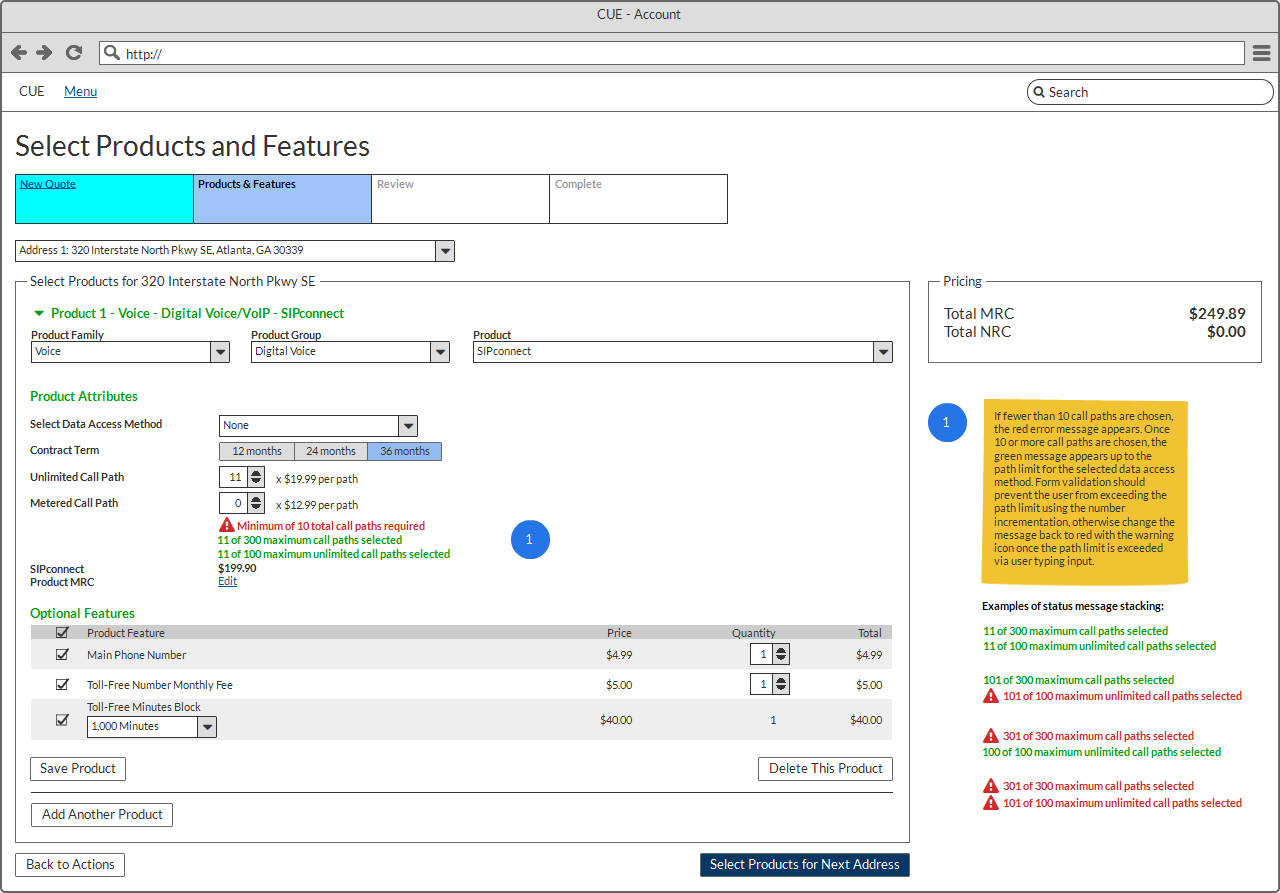
Task: Open the Menu link in the header
Action: [80, 92]
